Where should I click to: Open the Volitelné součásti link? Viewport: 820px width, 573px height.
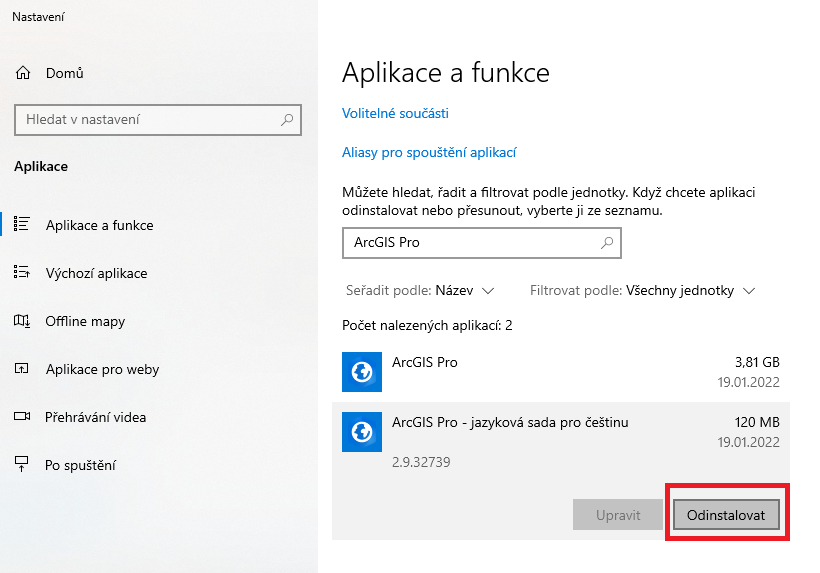click(x=395, y=113)
